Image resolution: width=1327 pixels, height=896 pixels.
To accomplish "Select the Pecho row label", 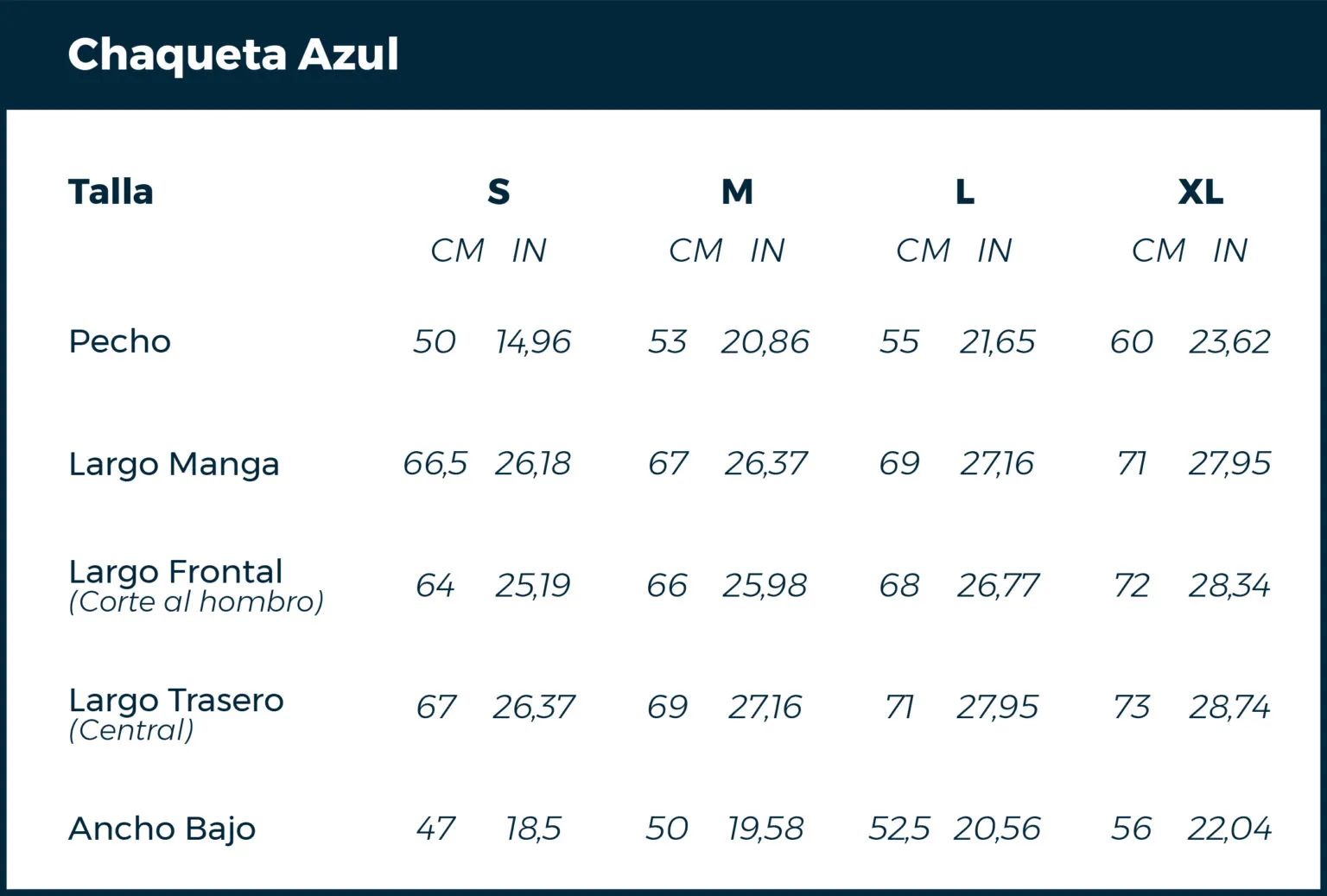I will coord(119,341).
